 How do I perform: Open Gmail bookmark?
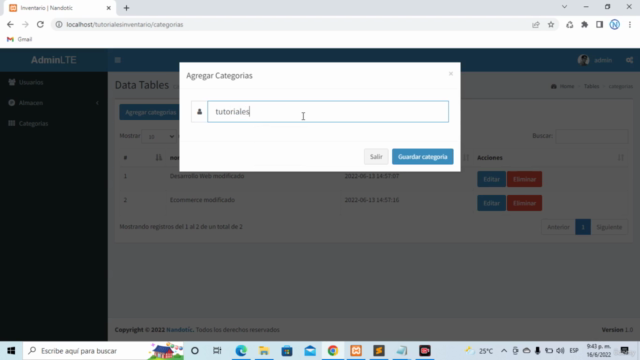(x=20, y=39)
